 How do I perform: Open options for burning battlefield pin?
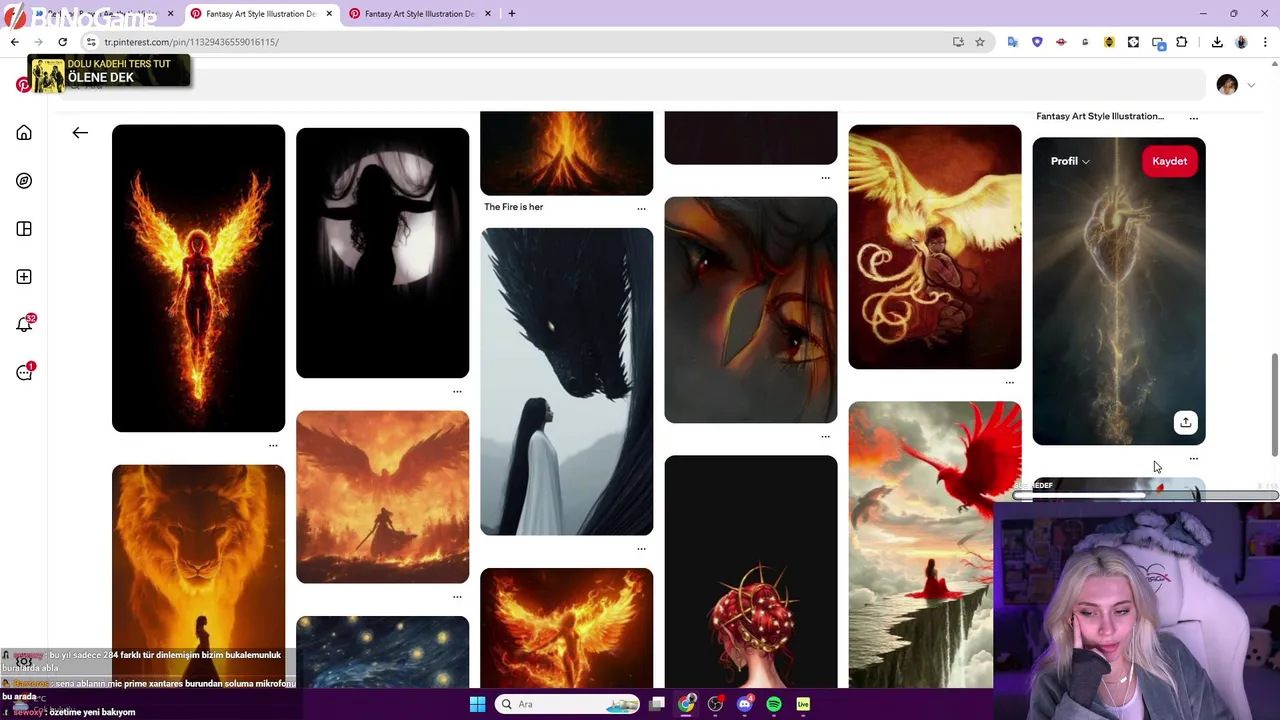[x=457, y=597]
